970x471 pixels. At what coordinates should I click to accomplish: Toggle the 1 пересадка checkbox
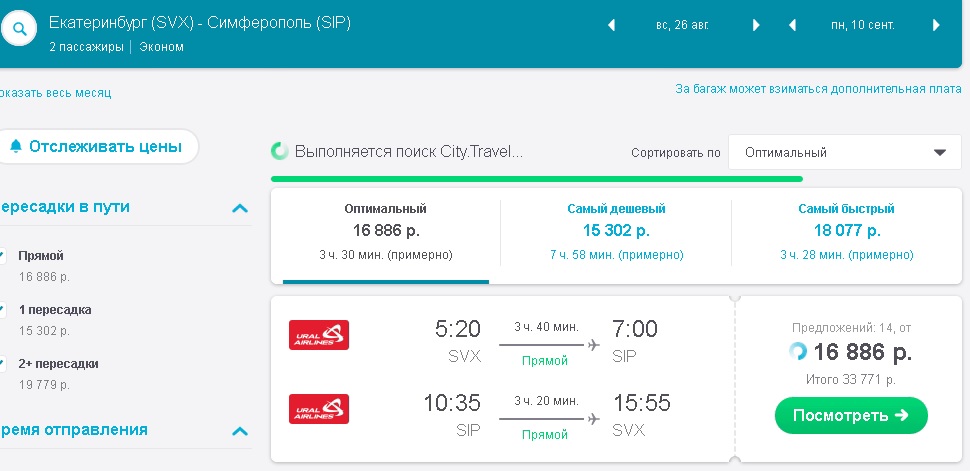pyautogui.click(x=2, y=309)
